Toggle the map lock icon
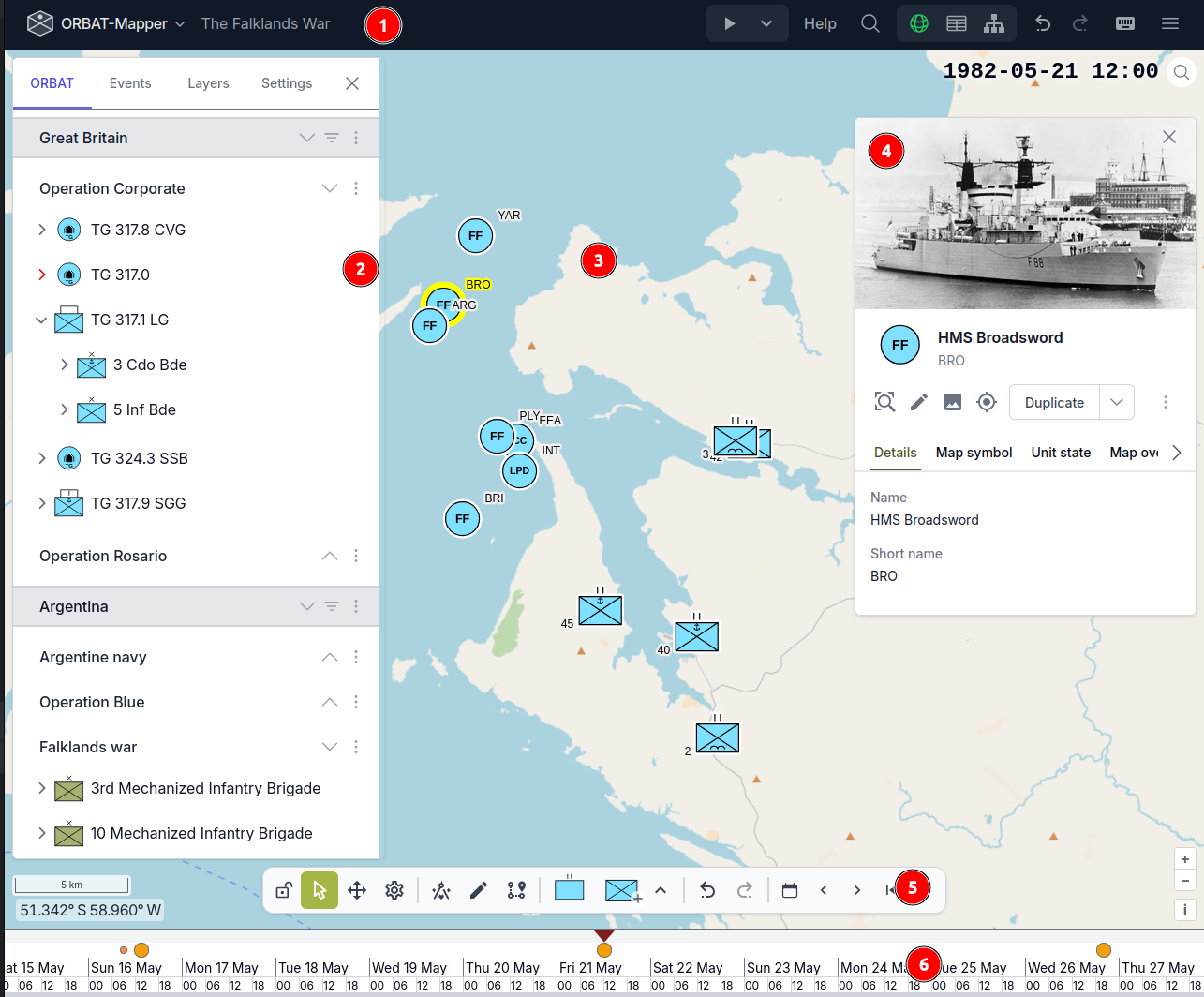This screenshot has width=1204, height=997. (x=283, y=890)
